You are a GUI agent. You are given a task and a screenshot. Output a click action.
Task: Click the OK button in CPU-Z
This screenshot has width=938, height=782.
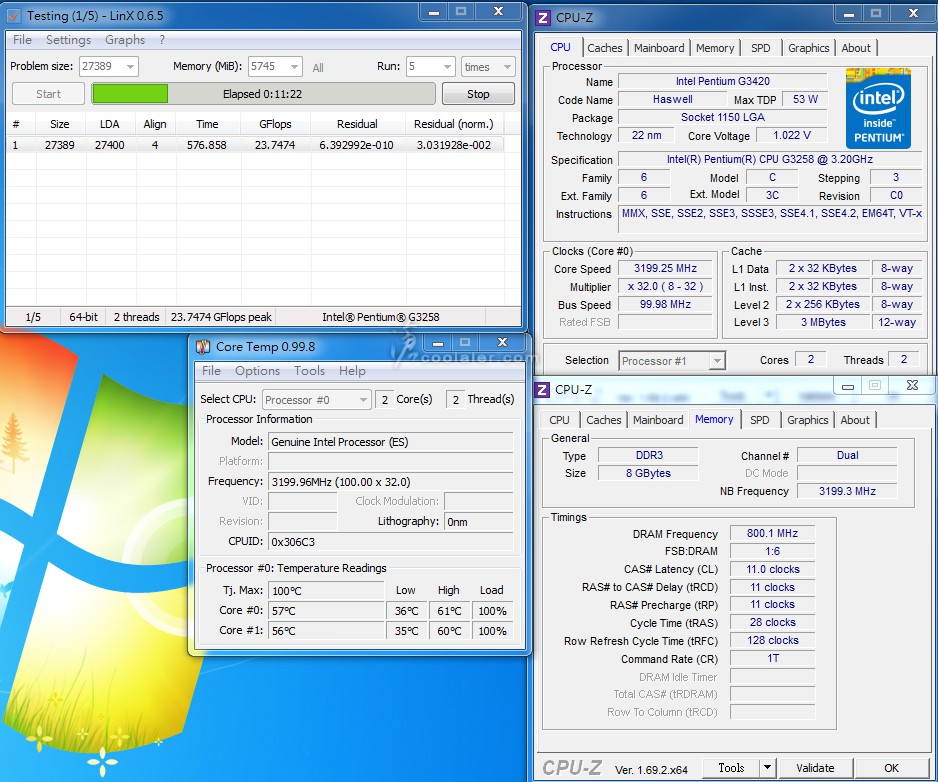(891, 768)
